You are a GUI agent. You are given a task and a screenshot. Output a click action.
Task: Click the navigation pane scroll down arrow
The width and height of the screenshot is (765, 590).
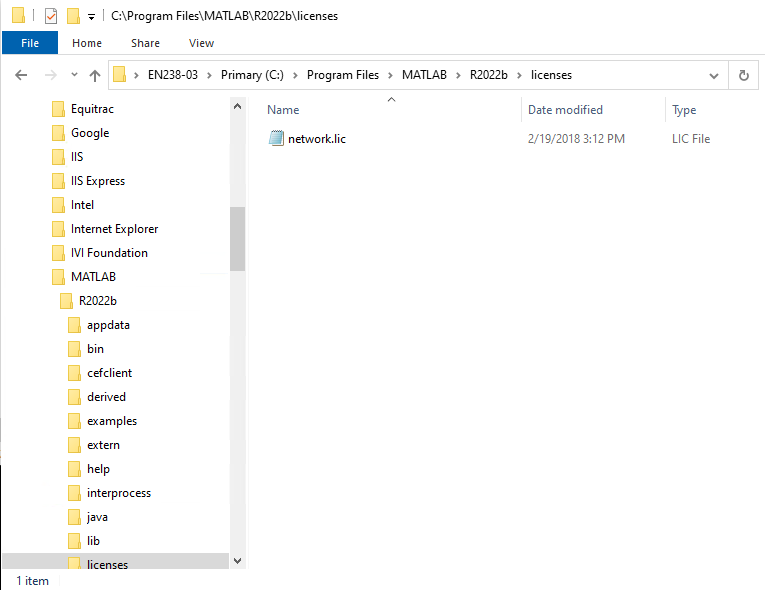(238, 561)
